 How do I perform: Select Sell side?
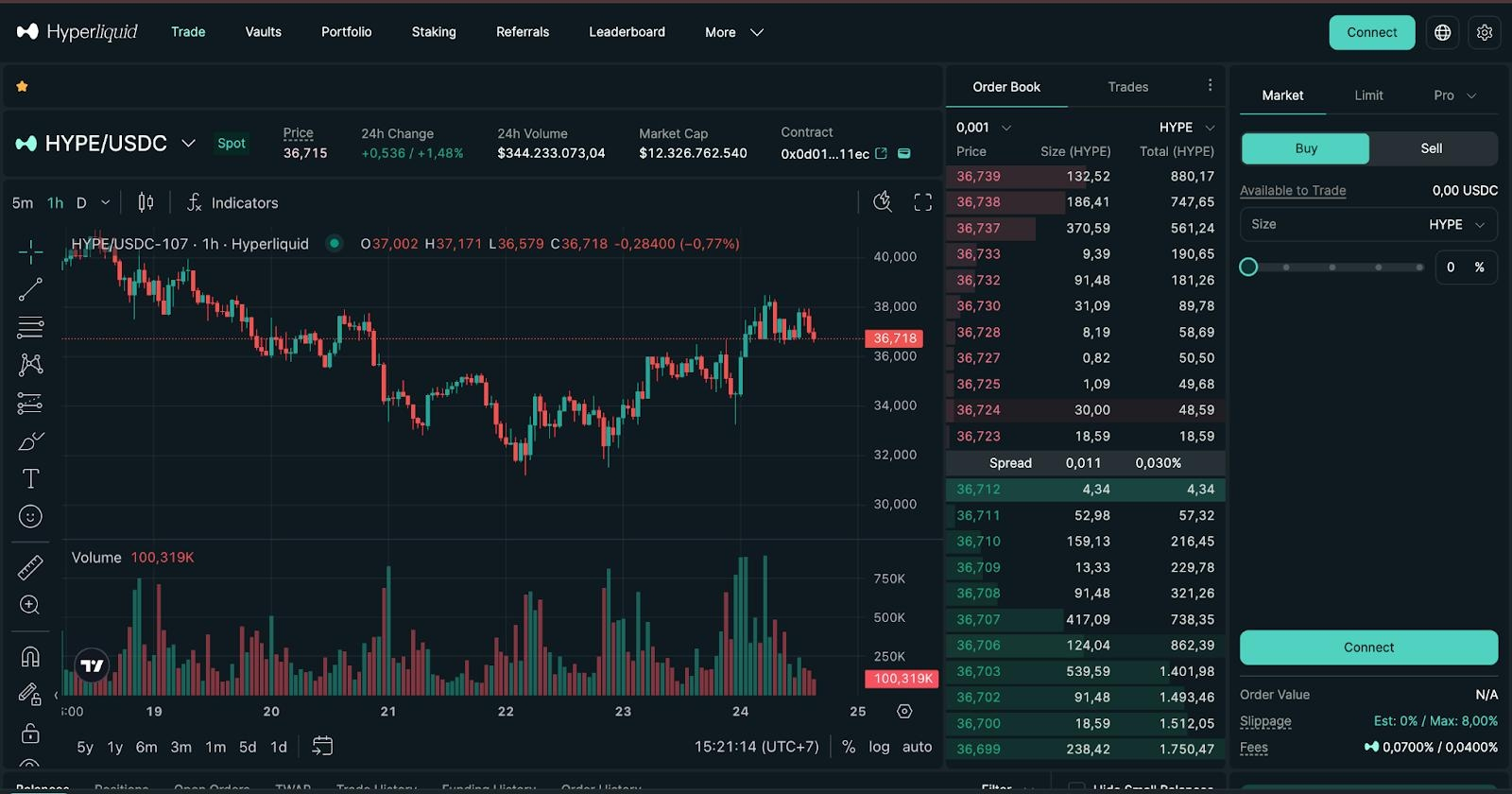1432,148
